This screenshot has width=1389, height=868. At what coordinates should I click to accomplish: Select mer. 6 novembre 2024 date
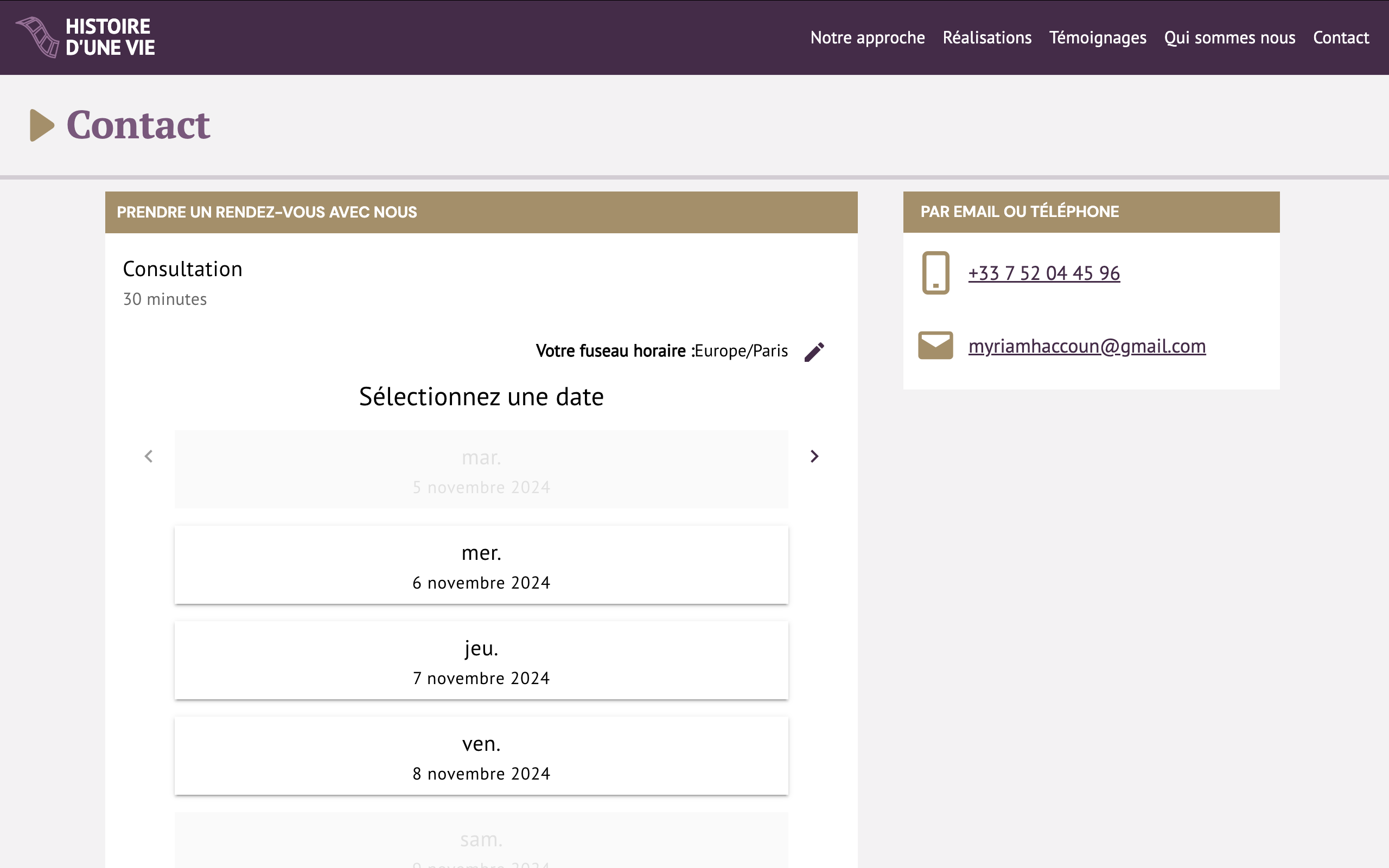[481, 565]
